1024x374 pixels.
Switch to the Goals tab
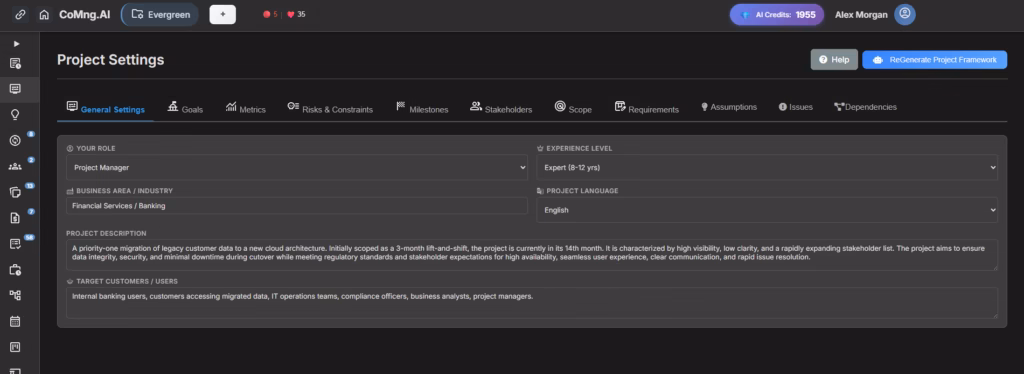(x=185, y=108)
